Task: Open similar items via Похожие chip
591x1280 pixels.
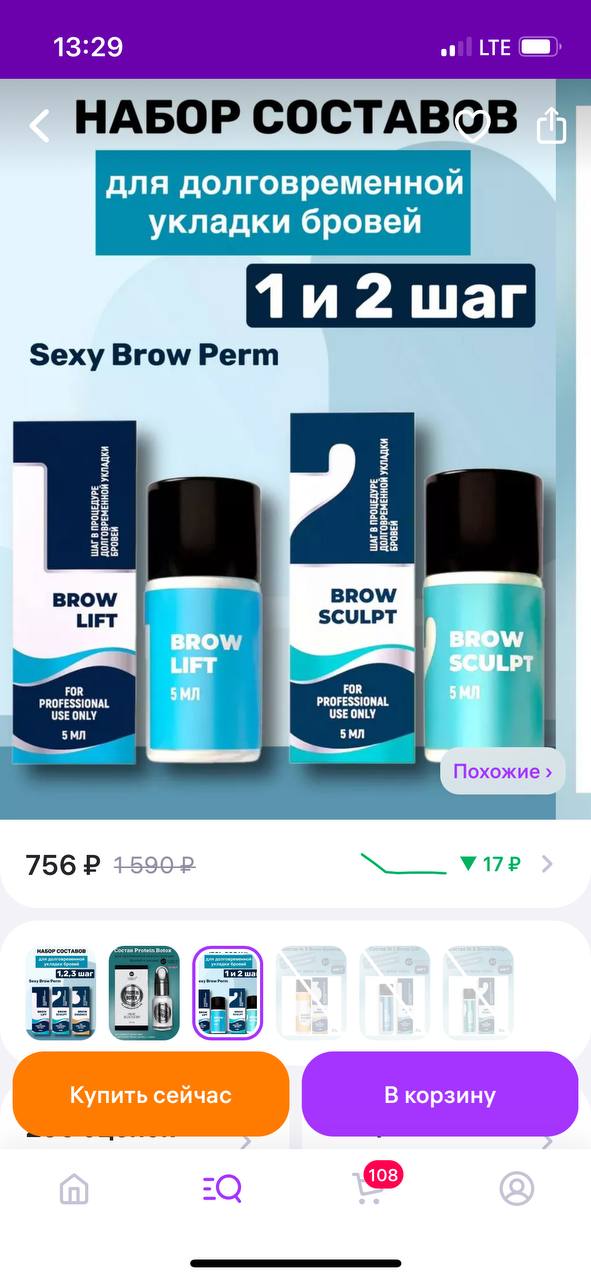Action: coord(503,772)
